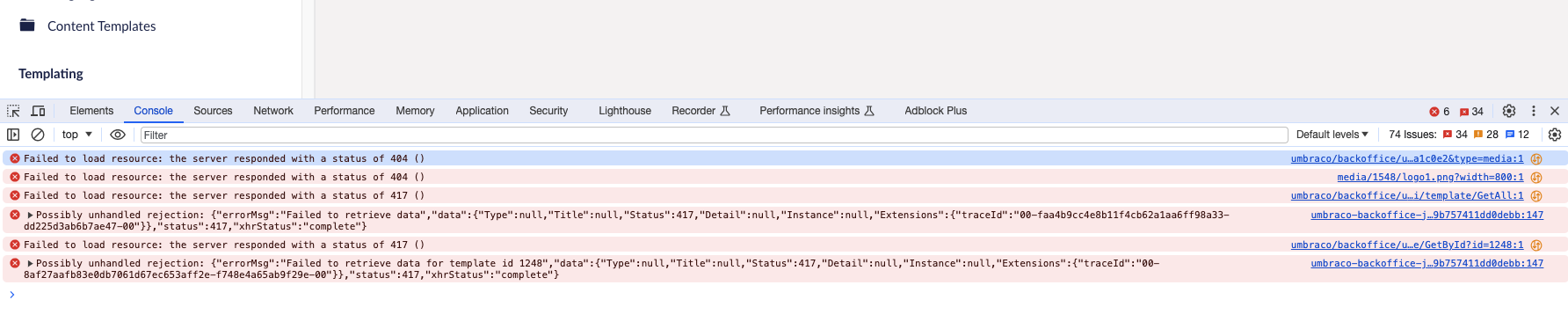Click the Templating section heading
This screenshot has width=1568, height=329.
click(51, 74)
